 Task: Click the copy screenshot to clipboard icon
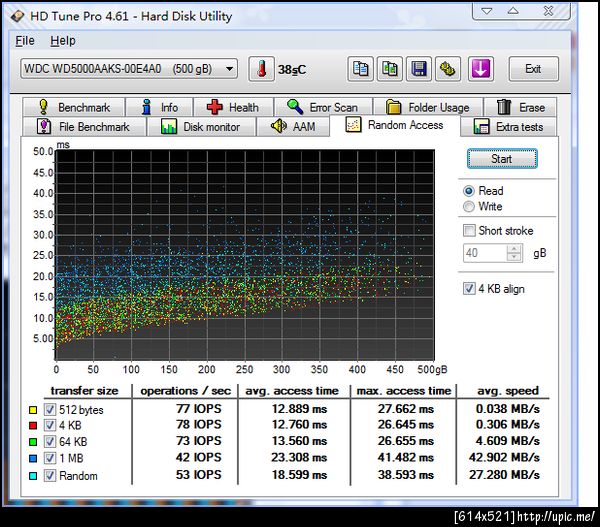tap(390, 69)
